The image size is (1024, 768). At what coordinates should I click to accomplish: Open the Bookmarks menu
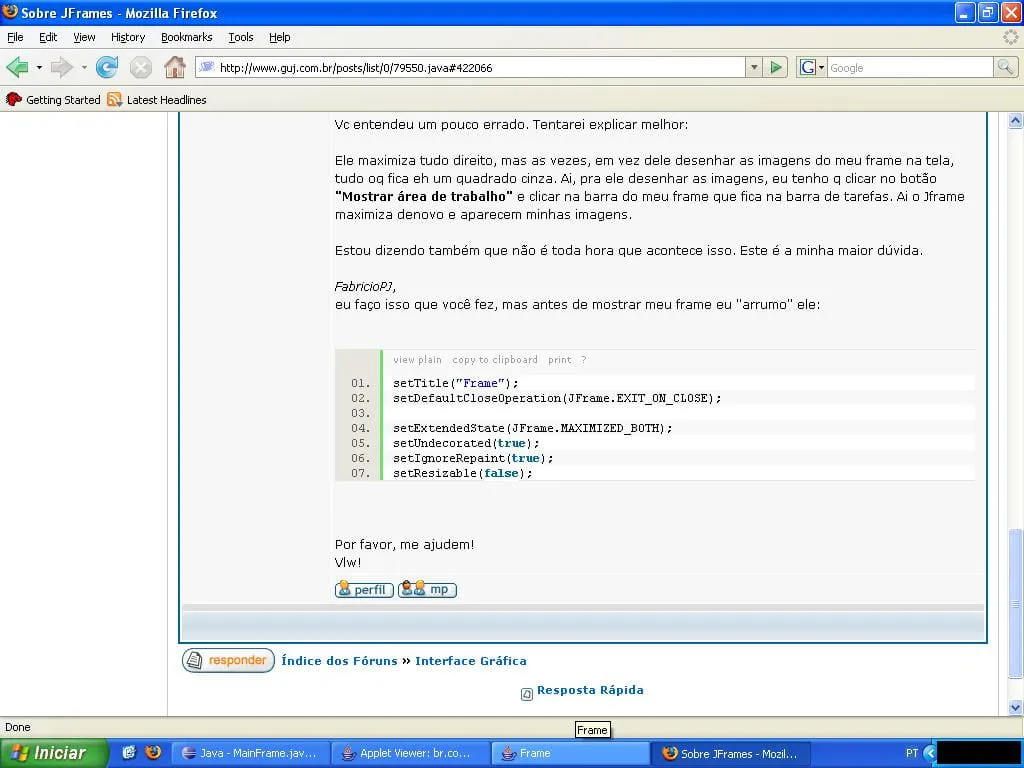pos(187,37)
